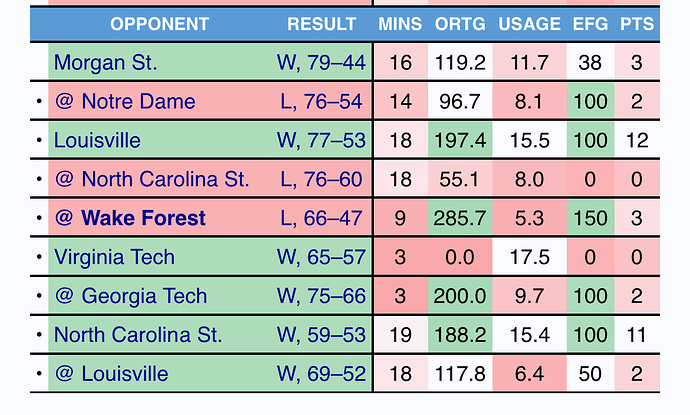Click the EFG column header

click(590, 24)
